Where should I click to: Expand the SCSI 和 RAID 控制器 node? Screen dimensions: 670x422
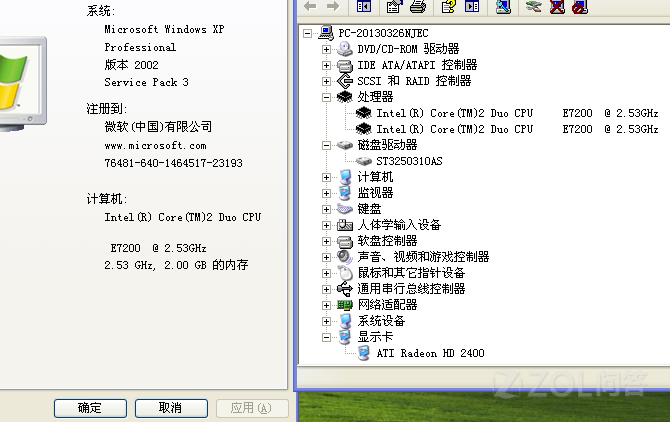tap(326, 81)
